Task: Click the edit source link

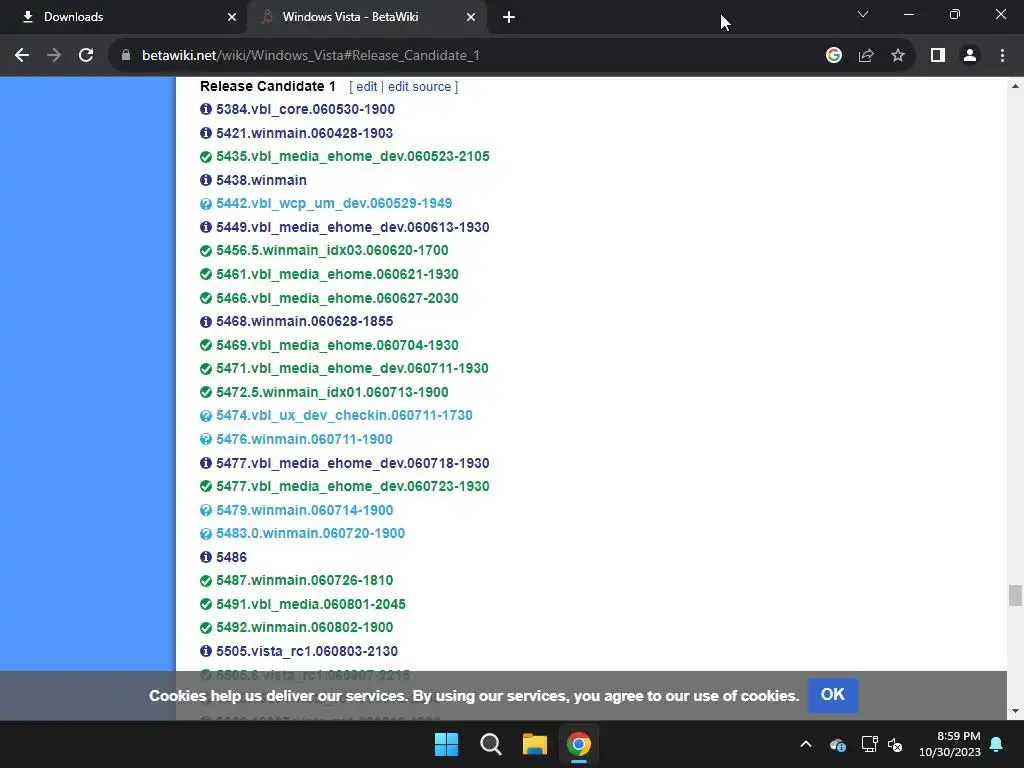Action: (419, 87)
